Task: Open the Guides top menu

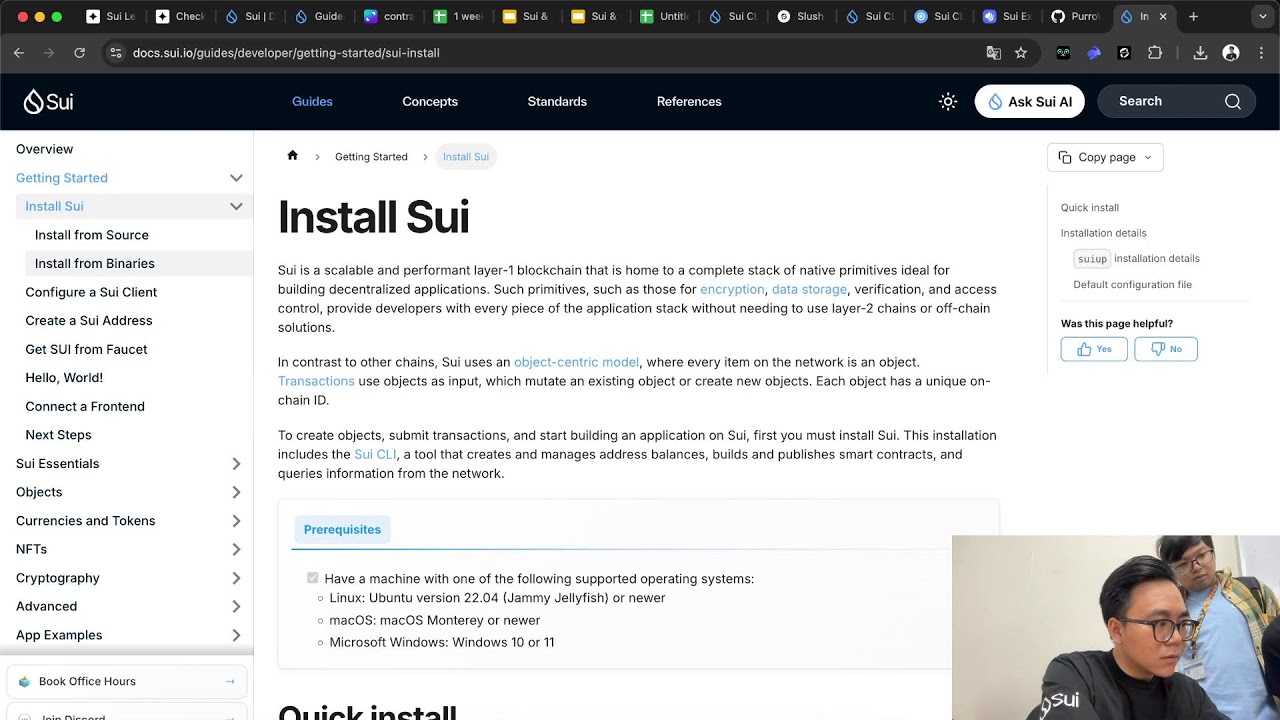Action: pyautogui.click(x=312, y=101)
